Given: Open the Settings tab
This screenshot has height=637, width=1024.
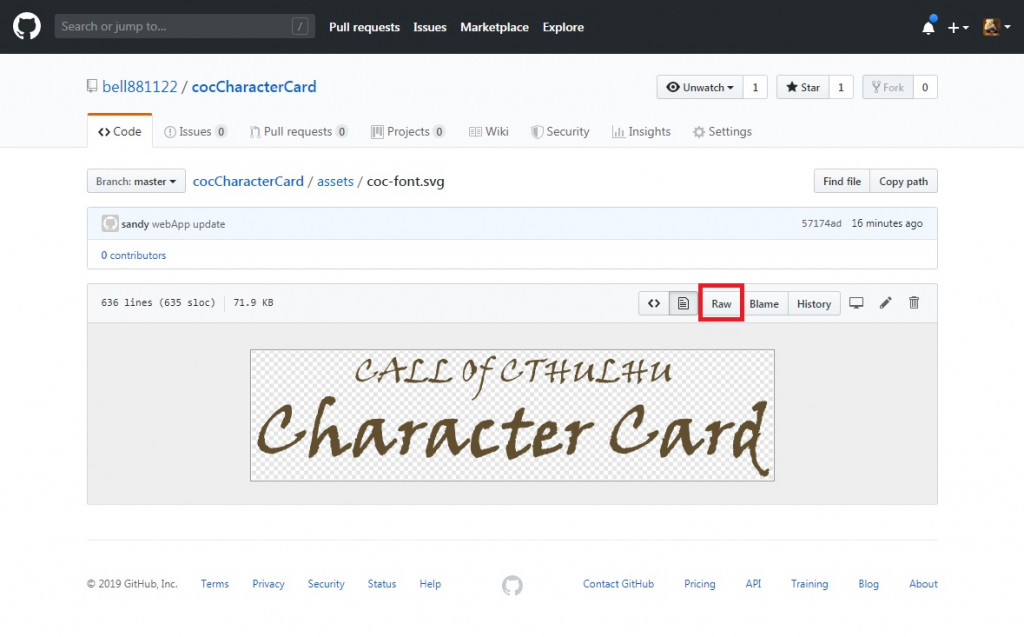Looking at the screenshot, I should coord(722,131).
